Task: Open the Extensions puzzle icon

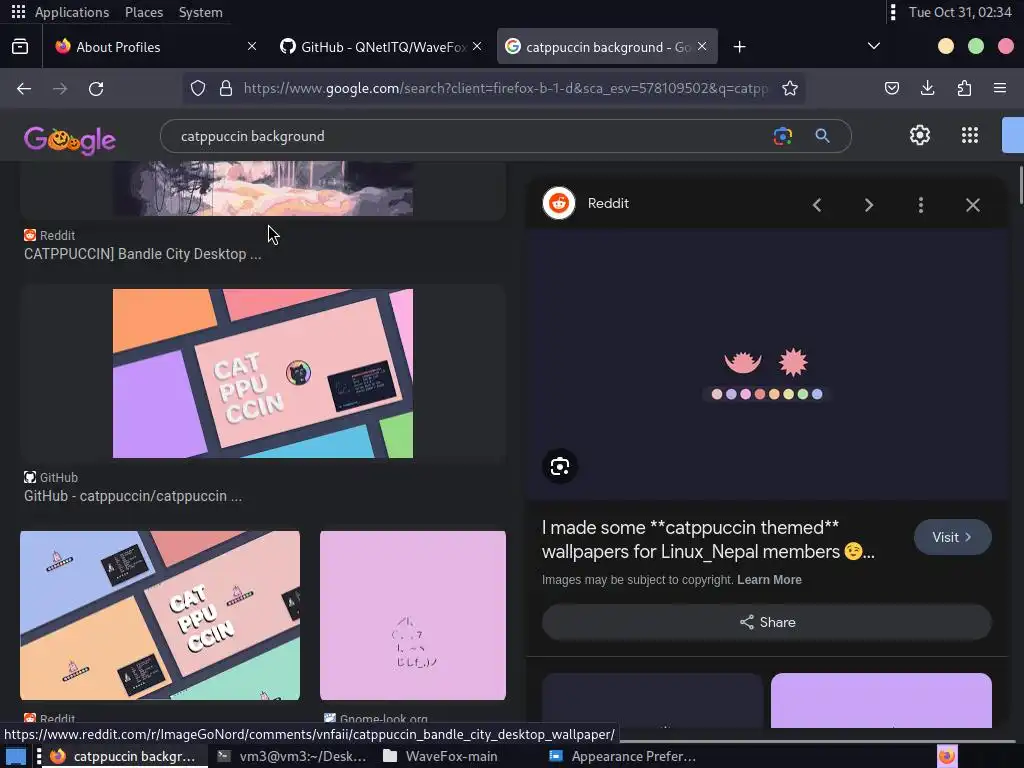Action: pos(964,88)
